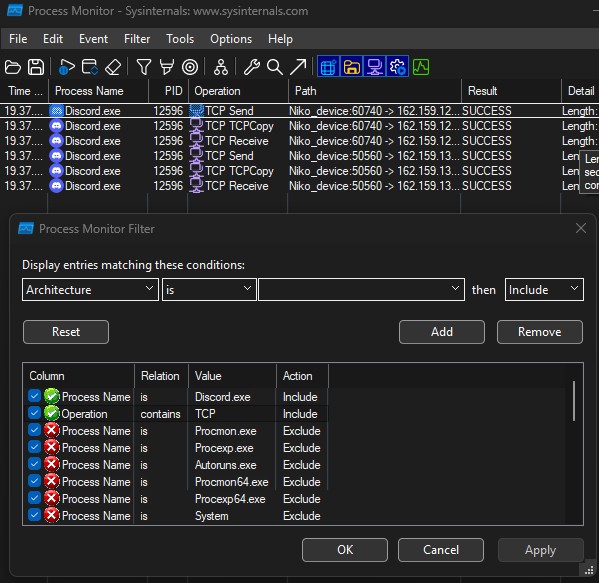Open the Filter menu

pos(137,39)
